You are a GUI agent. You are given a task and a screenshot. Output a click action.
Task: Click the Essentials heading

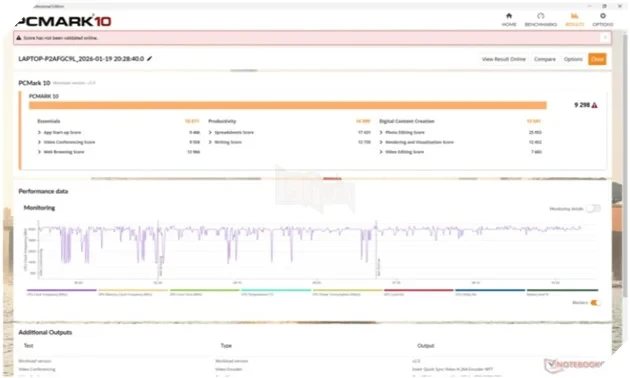[49, 121]
